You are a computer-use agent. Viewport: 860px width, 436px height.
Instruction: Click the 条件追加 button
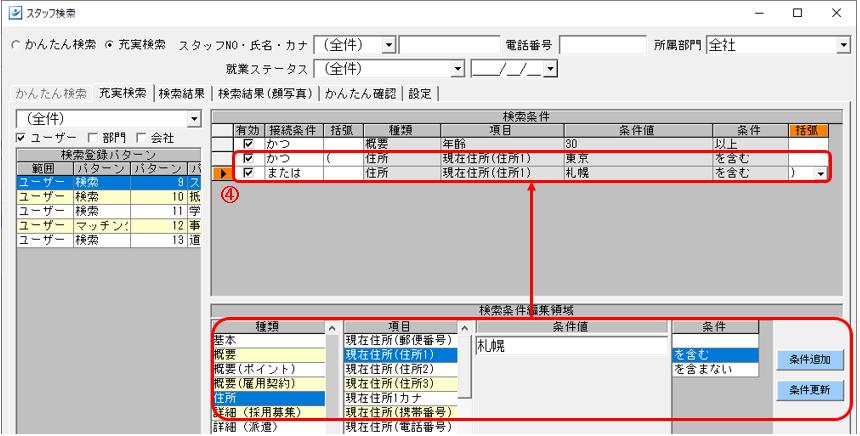tap(809, 360)
